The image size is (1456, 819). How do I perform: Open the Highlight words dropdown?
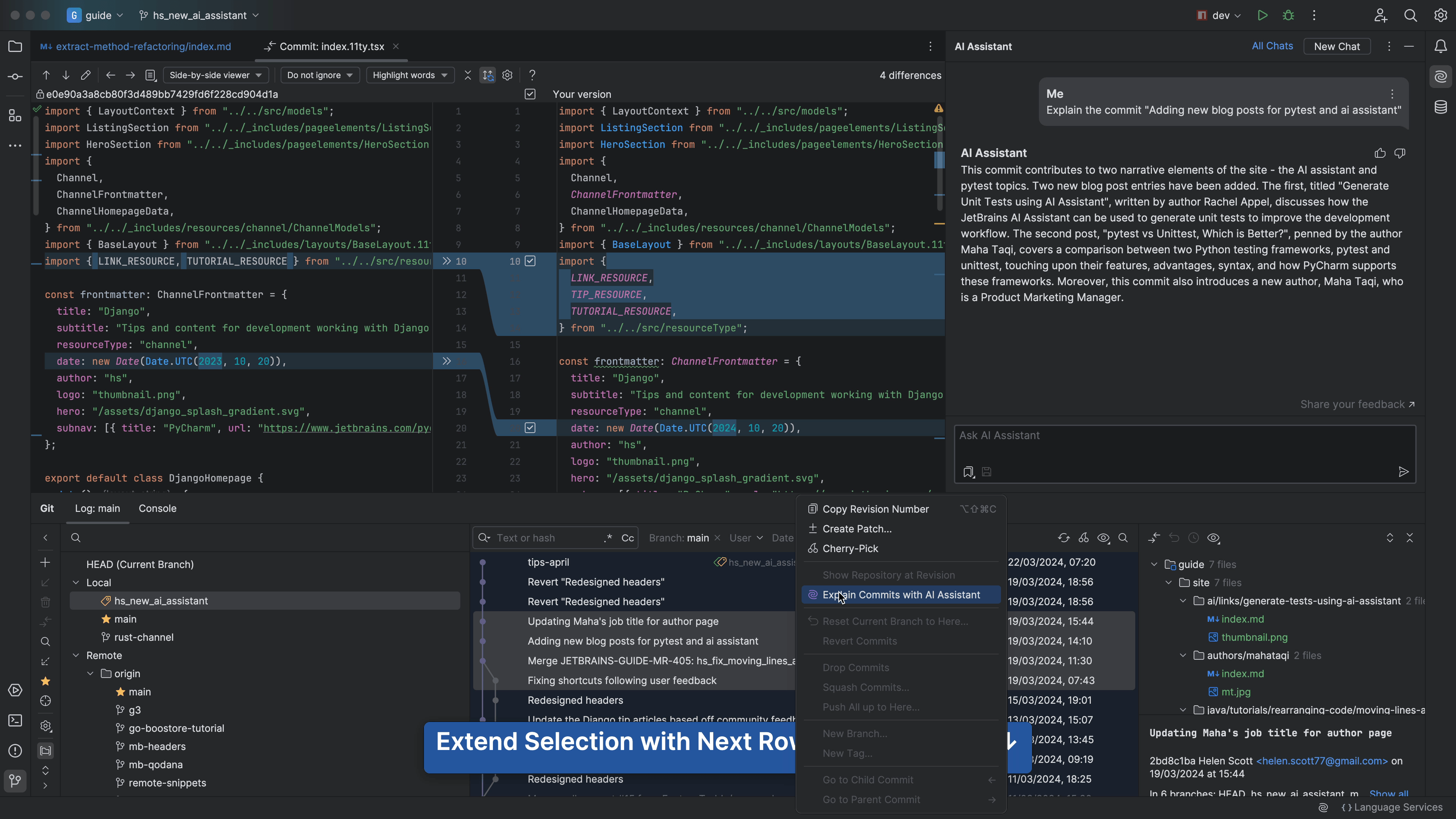(410, 75)
